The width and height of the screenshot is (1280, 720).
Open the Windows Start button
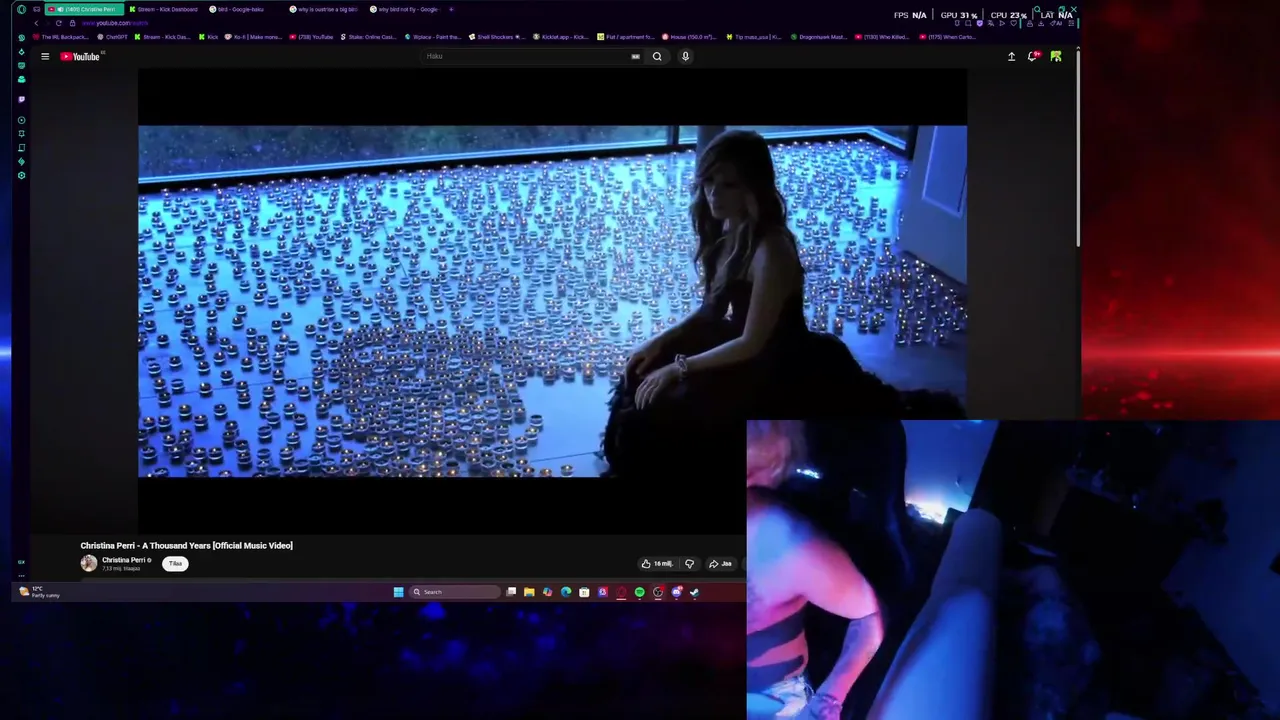pos(398,592)
